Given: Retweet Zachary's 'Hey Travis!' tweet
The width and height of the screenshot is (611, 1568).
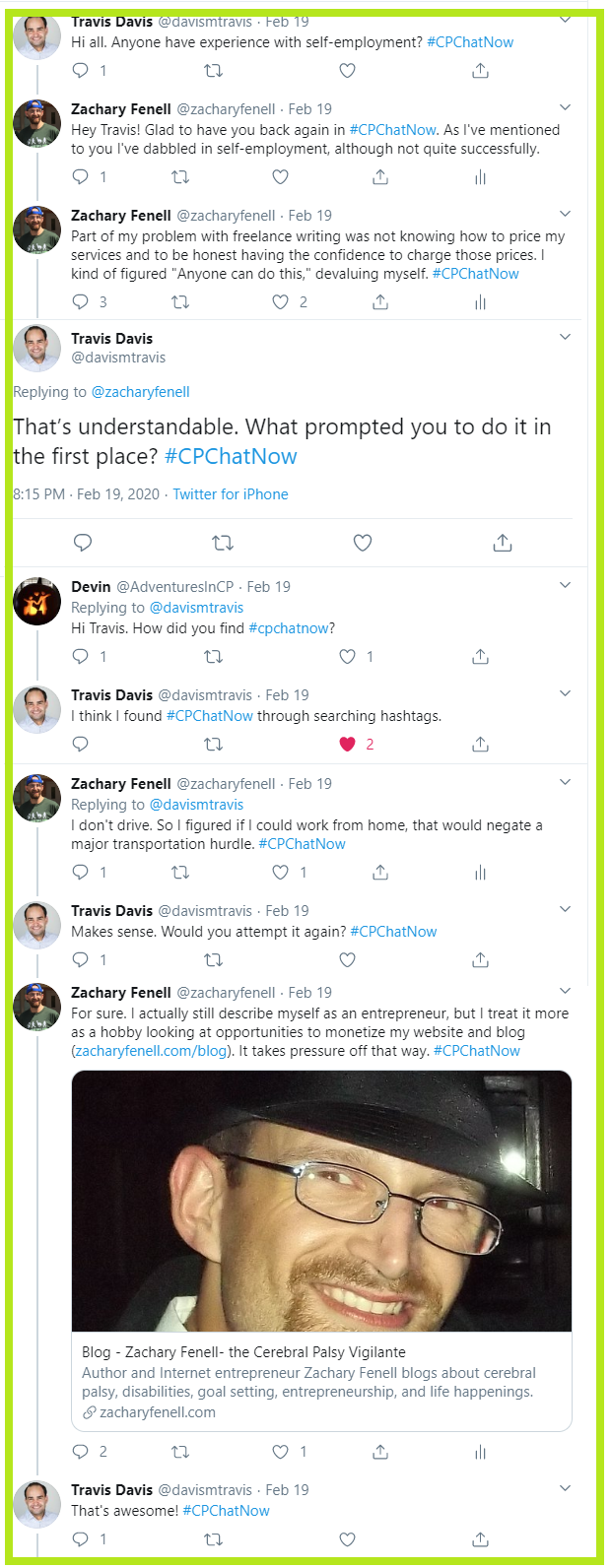Looking at the screenshot, I should click(180, 177).
